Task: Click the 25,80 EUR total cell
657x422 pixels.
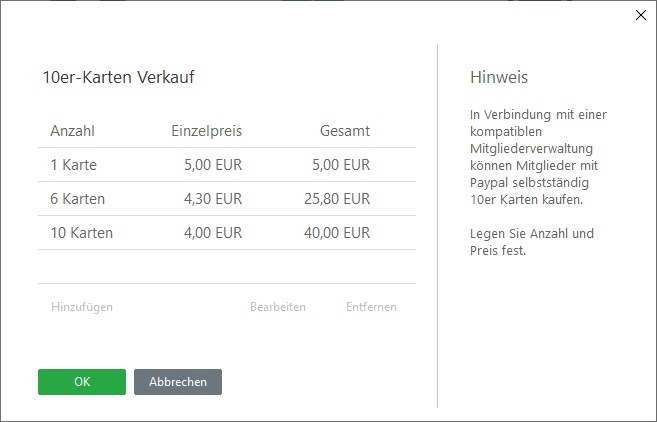Action: click(337, 199)
